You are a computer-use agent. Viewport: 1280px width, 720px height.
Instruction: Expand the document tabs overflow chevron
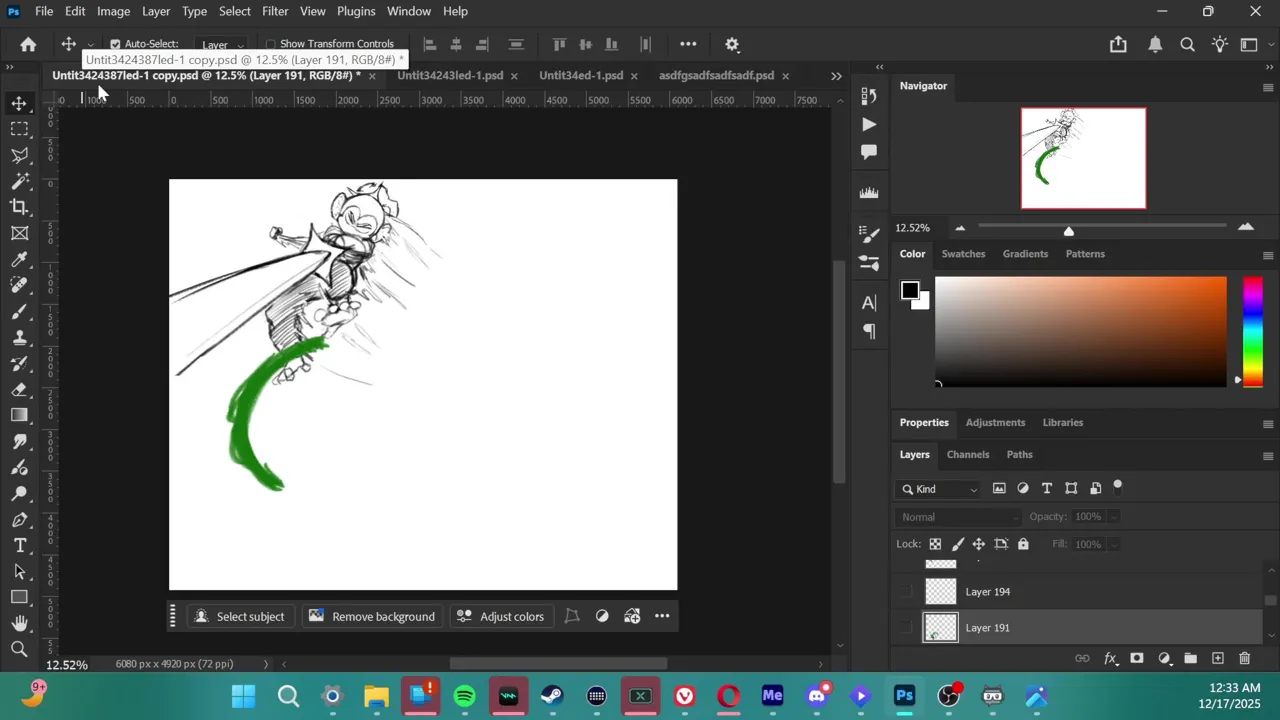(836, 76)
